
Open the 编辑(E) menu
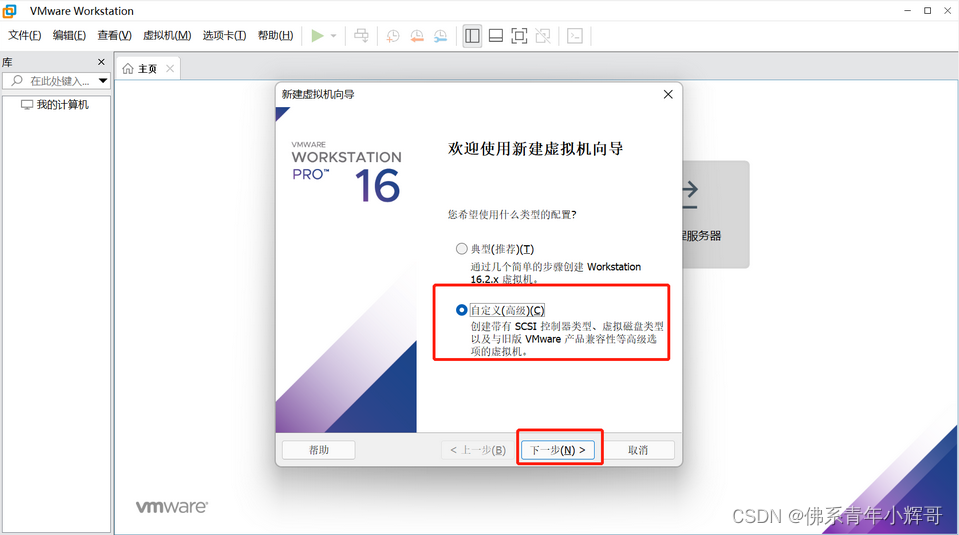(69, 35)
